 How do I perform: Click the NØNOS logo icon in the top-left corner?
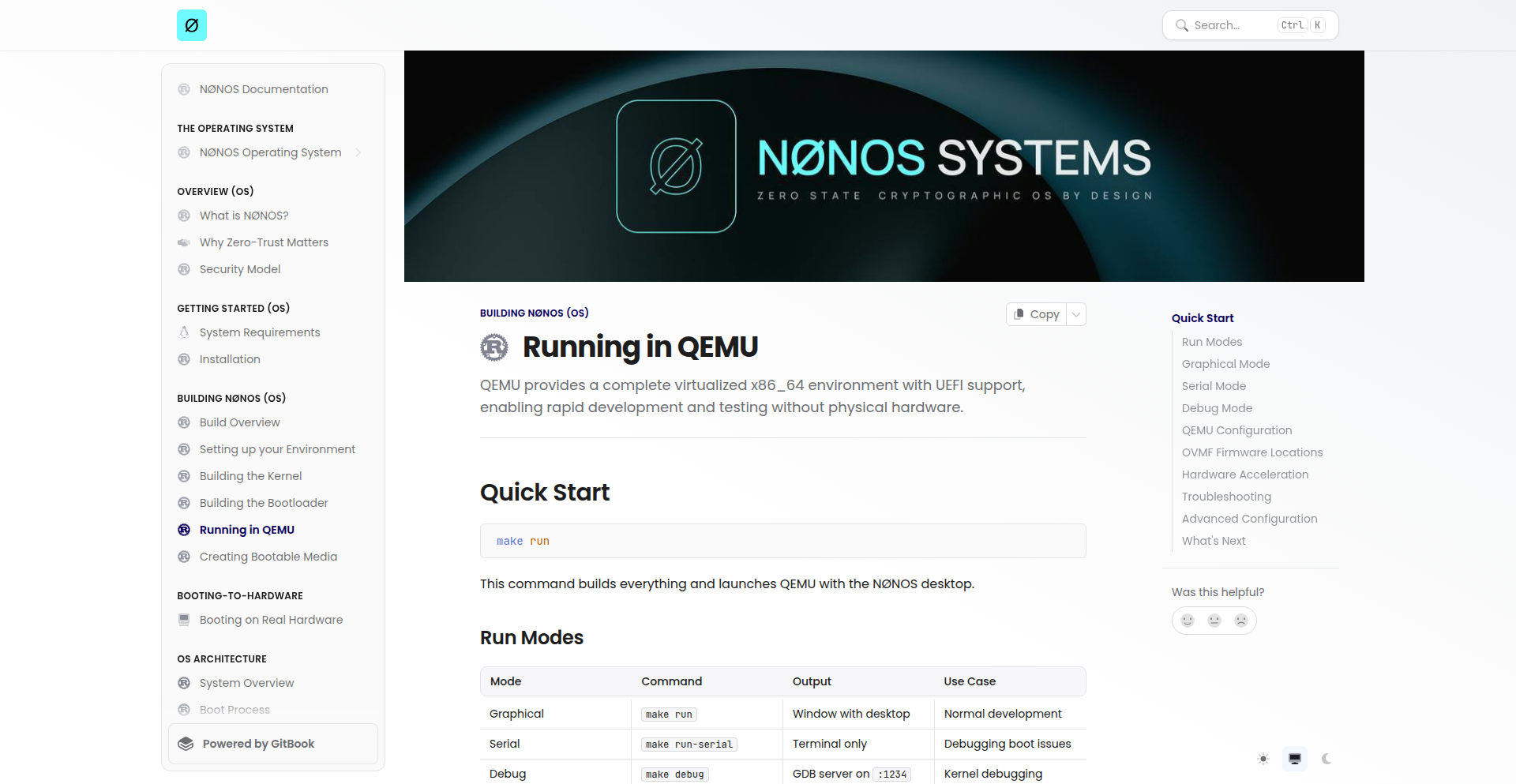tap(191, 24)
